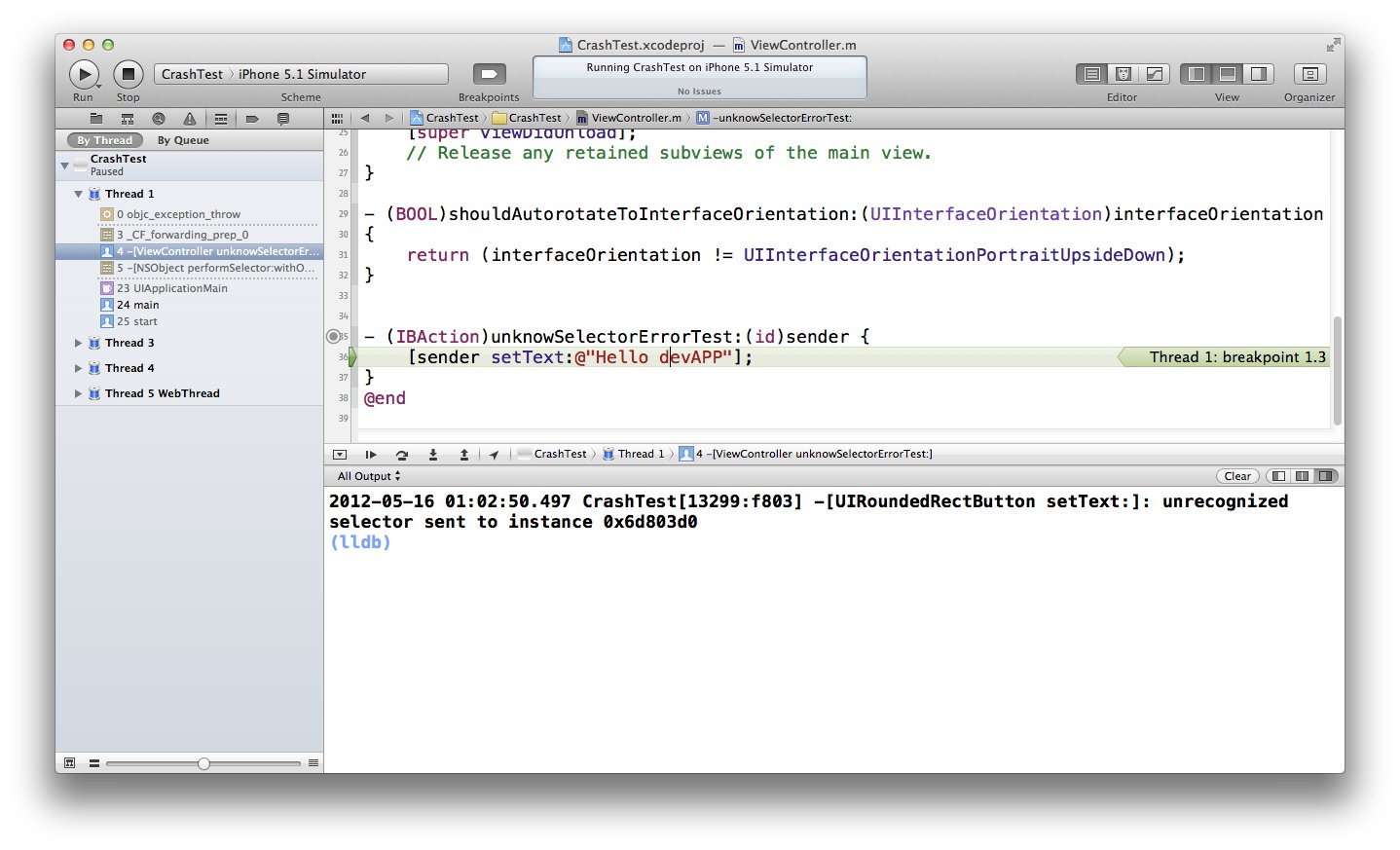Click the breakpoint marker on line 35
The image size is (1400, 850).
[334, 337]
